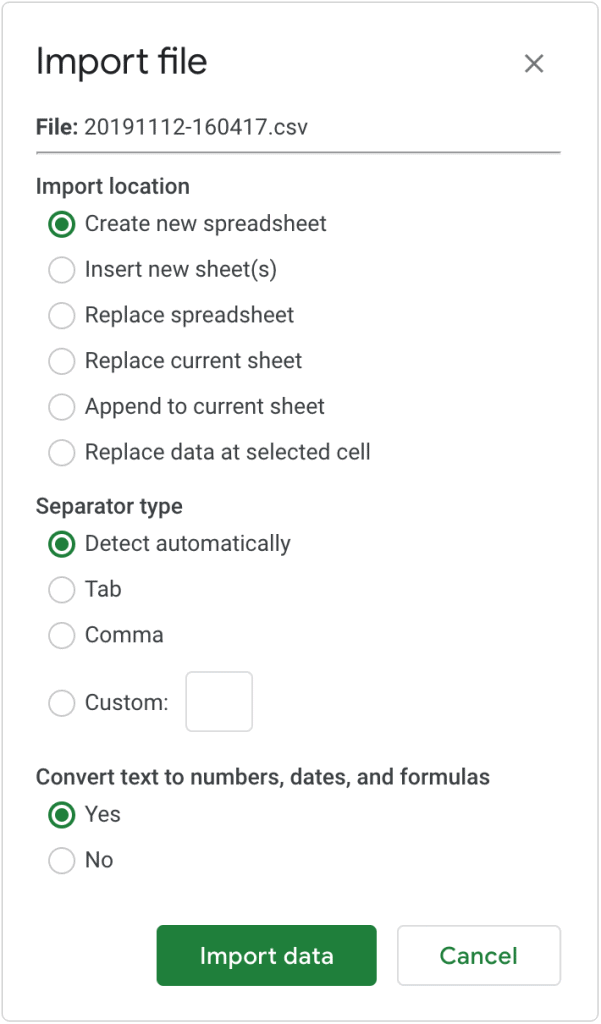Click the file name 20191112-160417.csv
The width and height of the screenshot is (601, 1024).
tap(196, 127)
